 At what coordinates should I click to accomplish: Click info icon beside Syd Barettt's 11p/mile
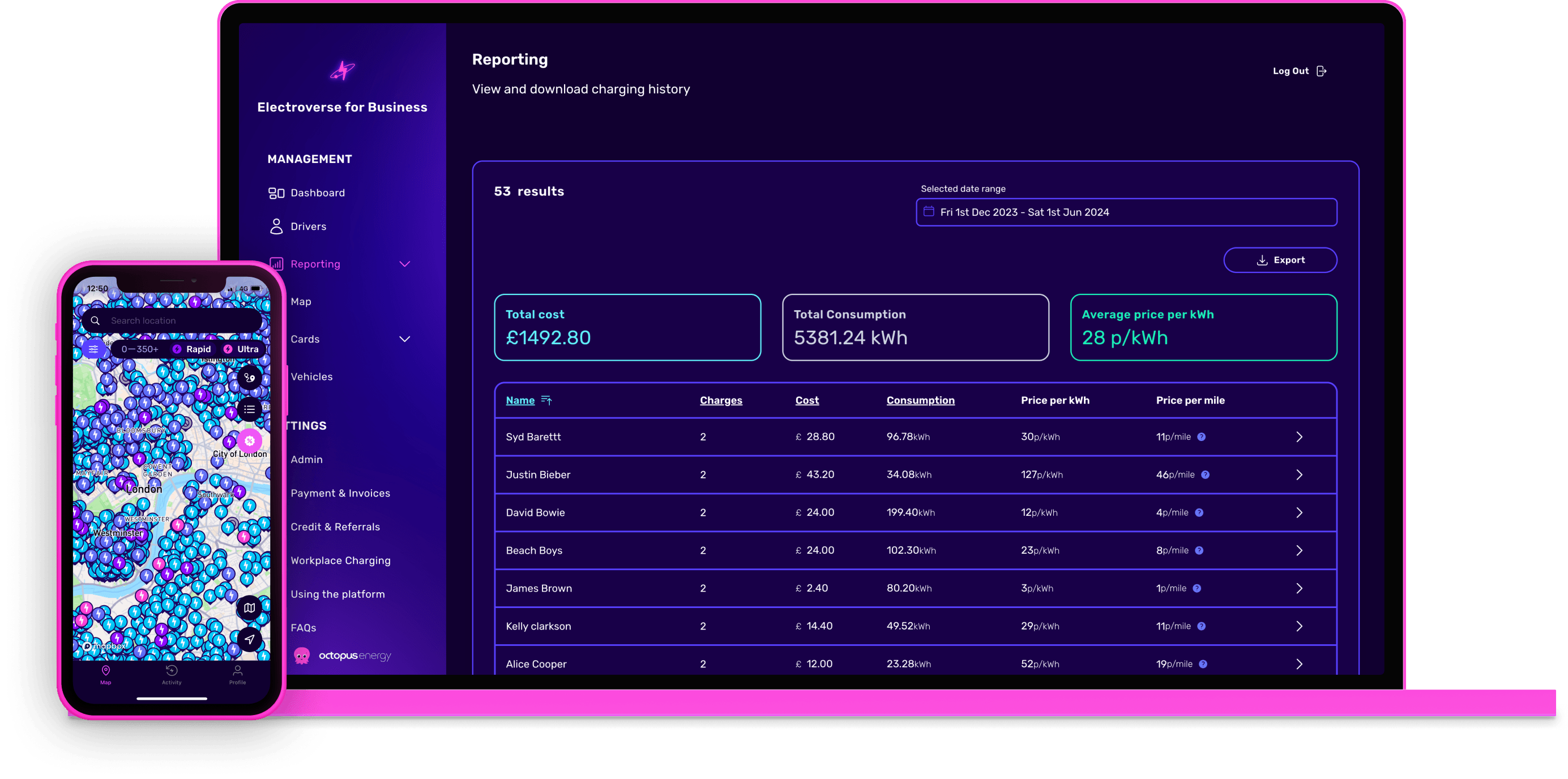(x=1201, y=437)
